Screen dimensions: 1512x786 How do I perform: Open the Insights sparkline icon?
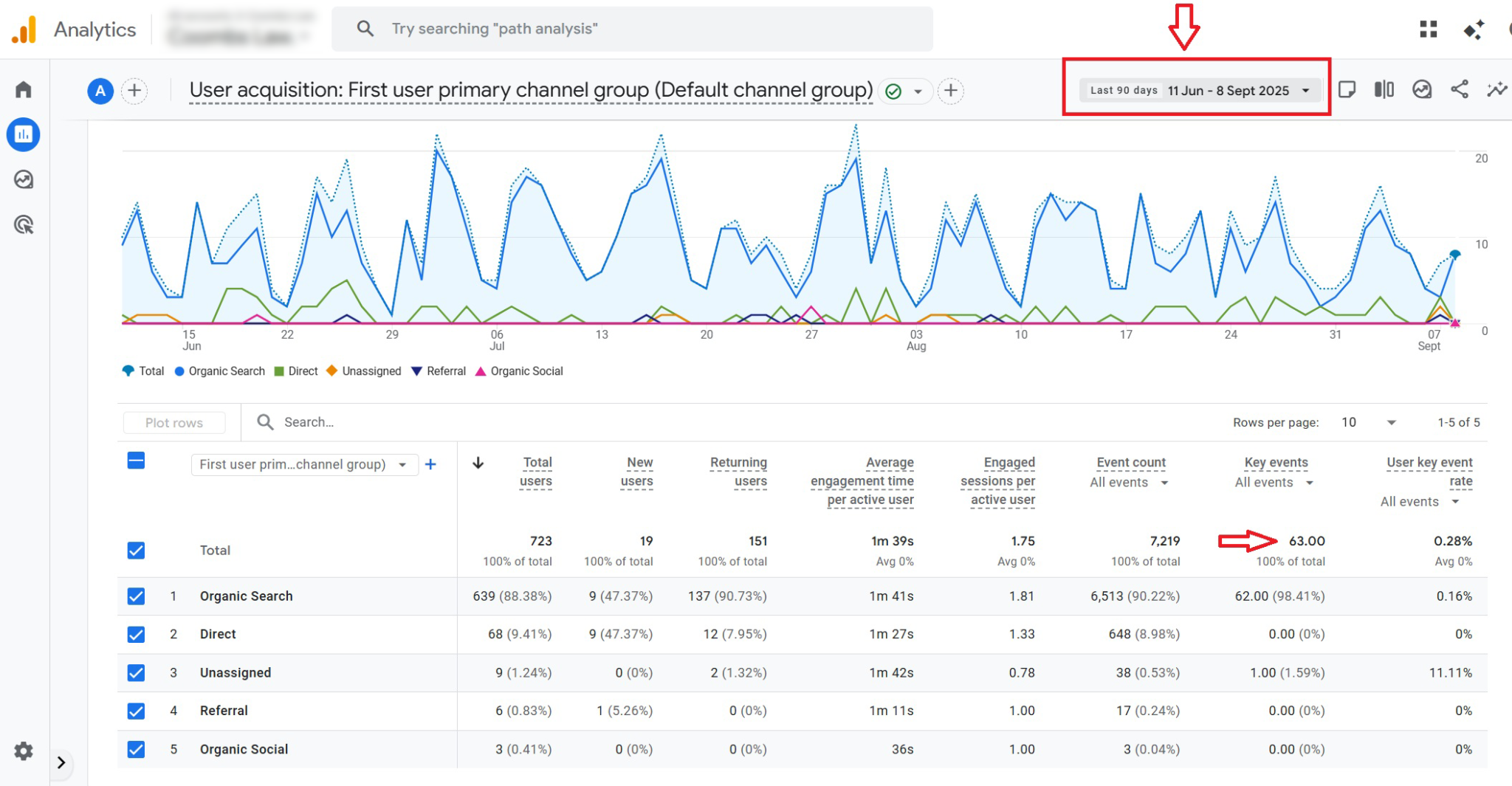tap(1496, 90)
